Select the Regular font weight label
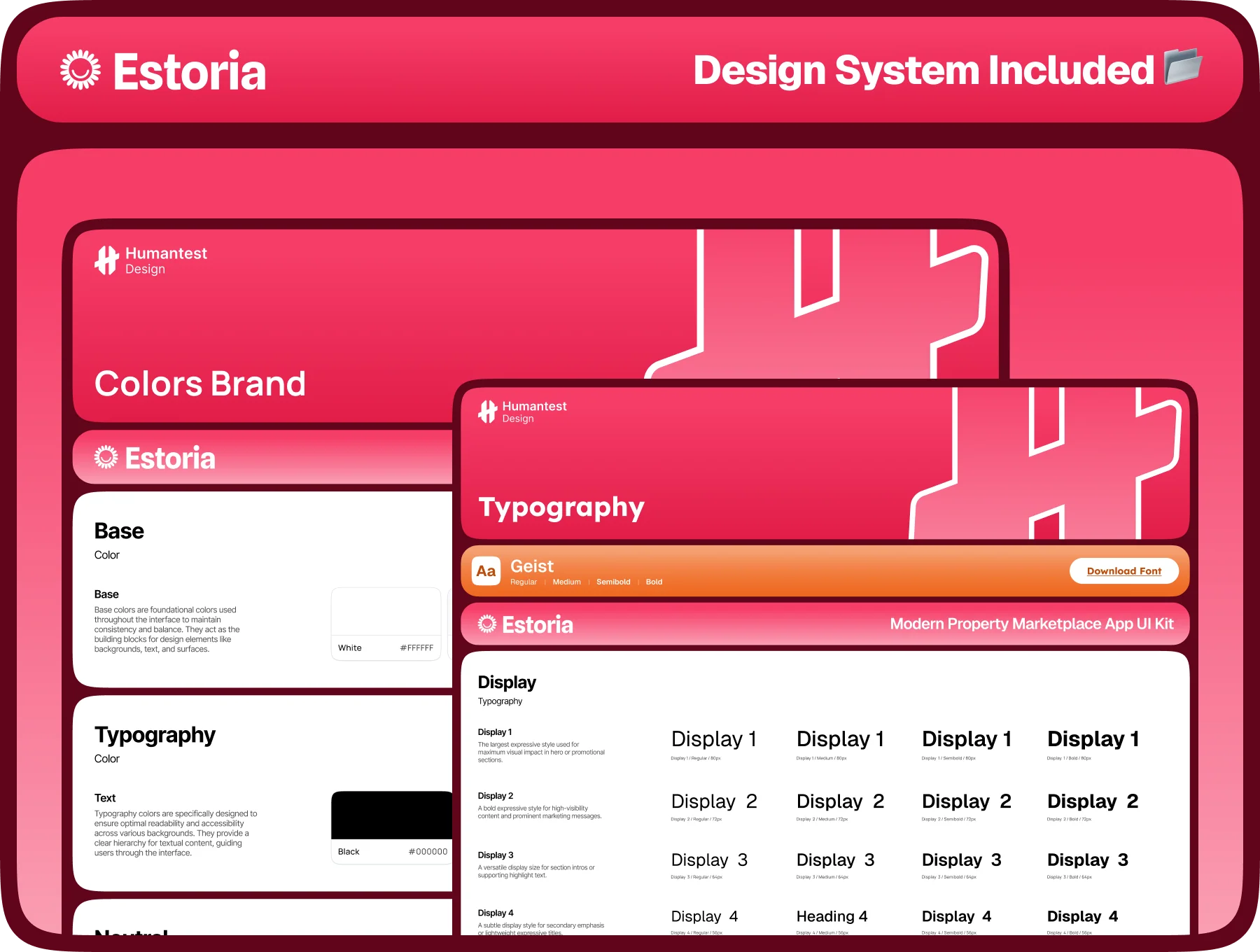 523,582
